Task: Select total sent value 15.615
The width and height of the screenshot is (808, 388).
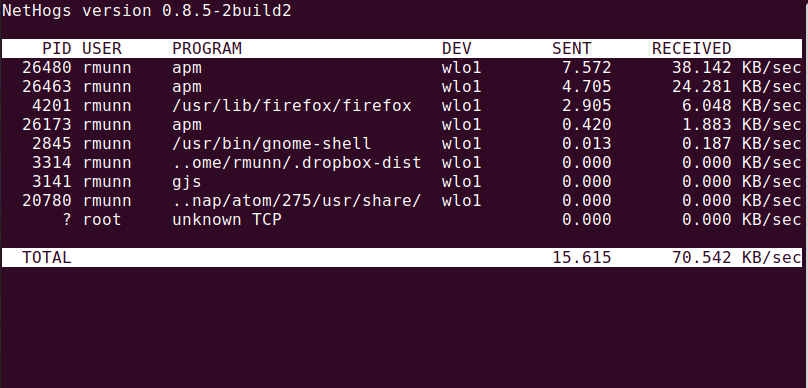Action: tap(582, 257)
